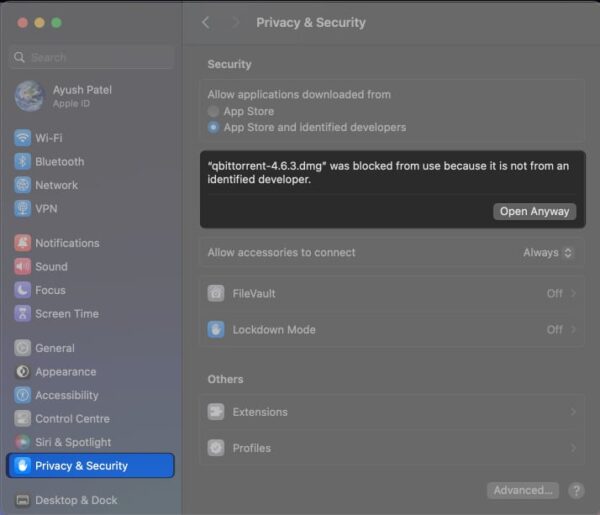Click the Extensions label
Image resolution: width=600 pixels, height=515 pixels.
260,412
